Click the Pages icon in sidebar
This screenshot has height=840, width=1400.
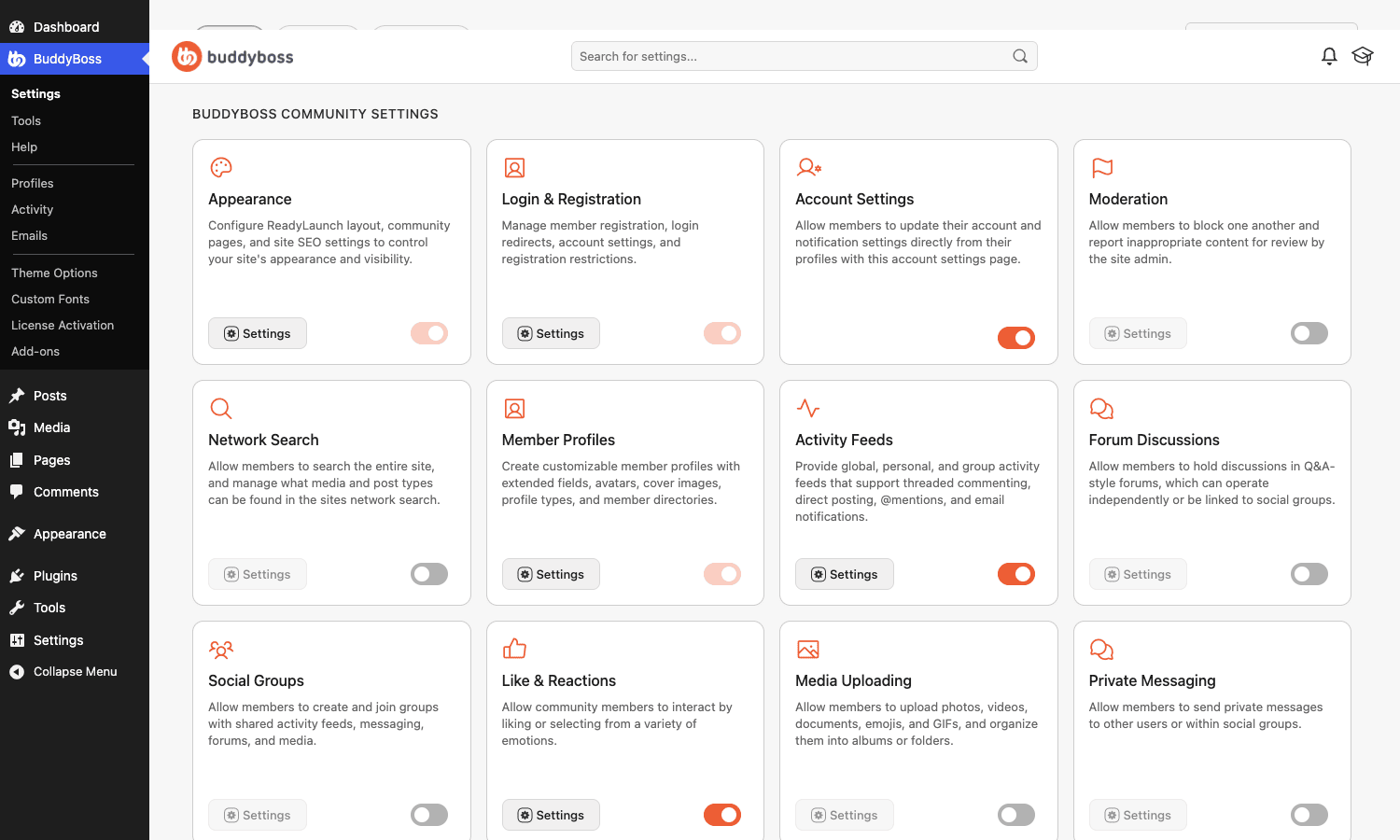point(17,460)
